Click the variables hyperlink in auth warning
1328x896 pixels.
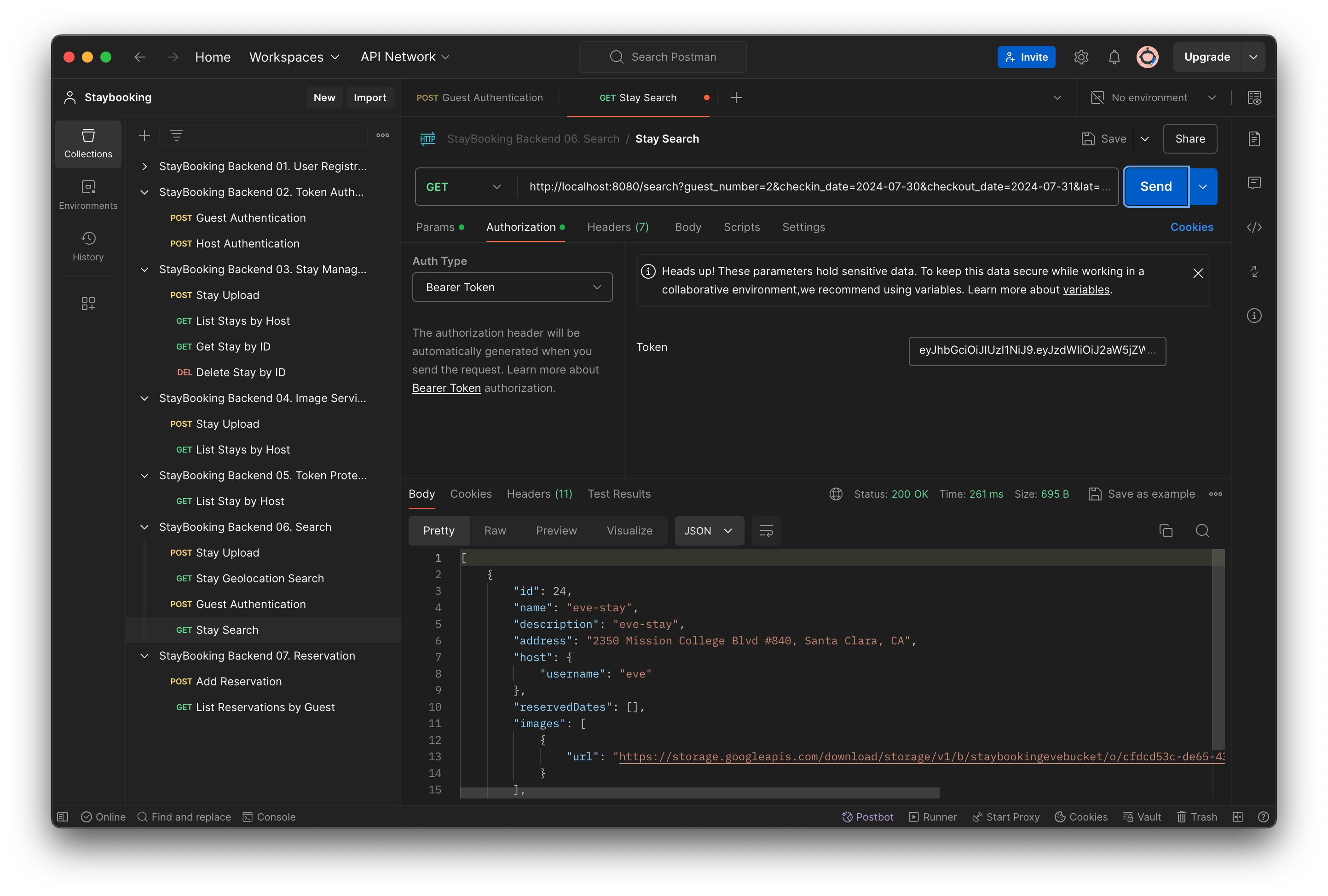point(1086,290)
